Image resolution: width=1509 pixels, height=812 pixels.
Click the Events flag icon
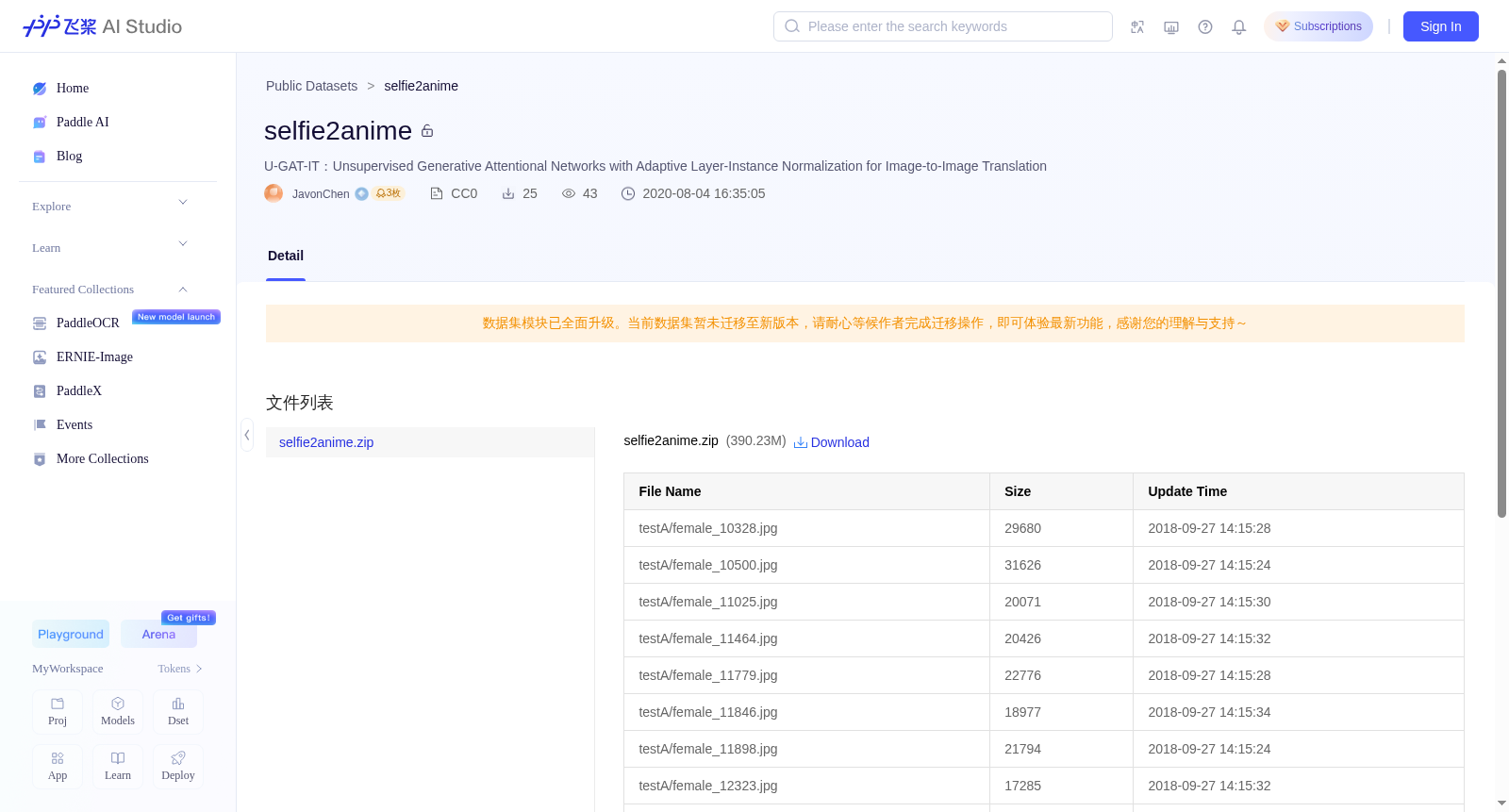[x=40, y=425]
